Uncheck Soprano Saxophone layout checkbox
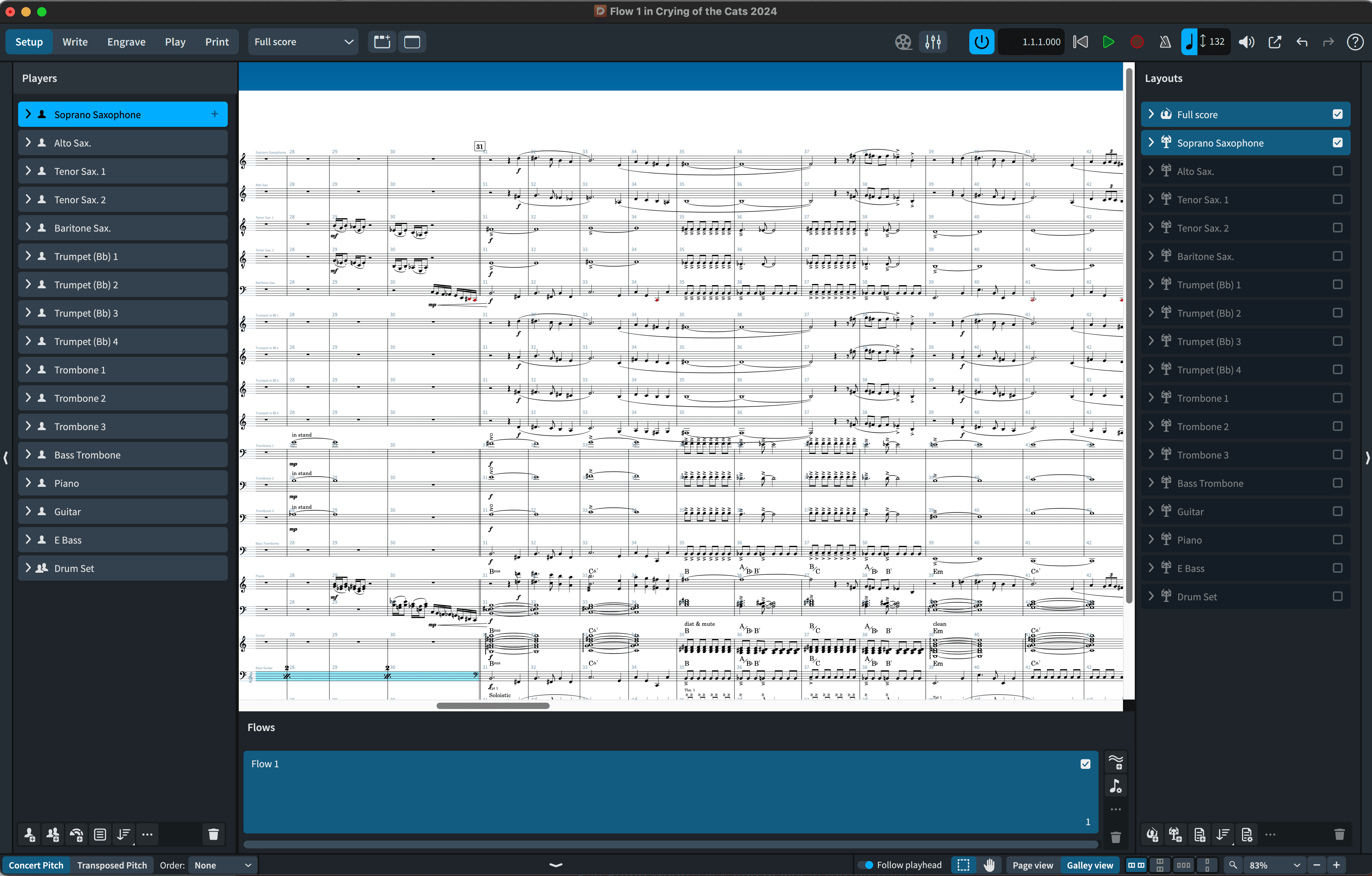Screen dimensions: 1372x876 (1338, 143)
